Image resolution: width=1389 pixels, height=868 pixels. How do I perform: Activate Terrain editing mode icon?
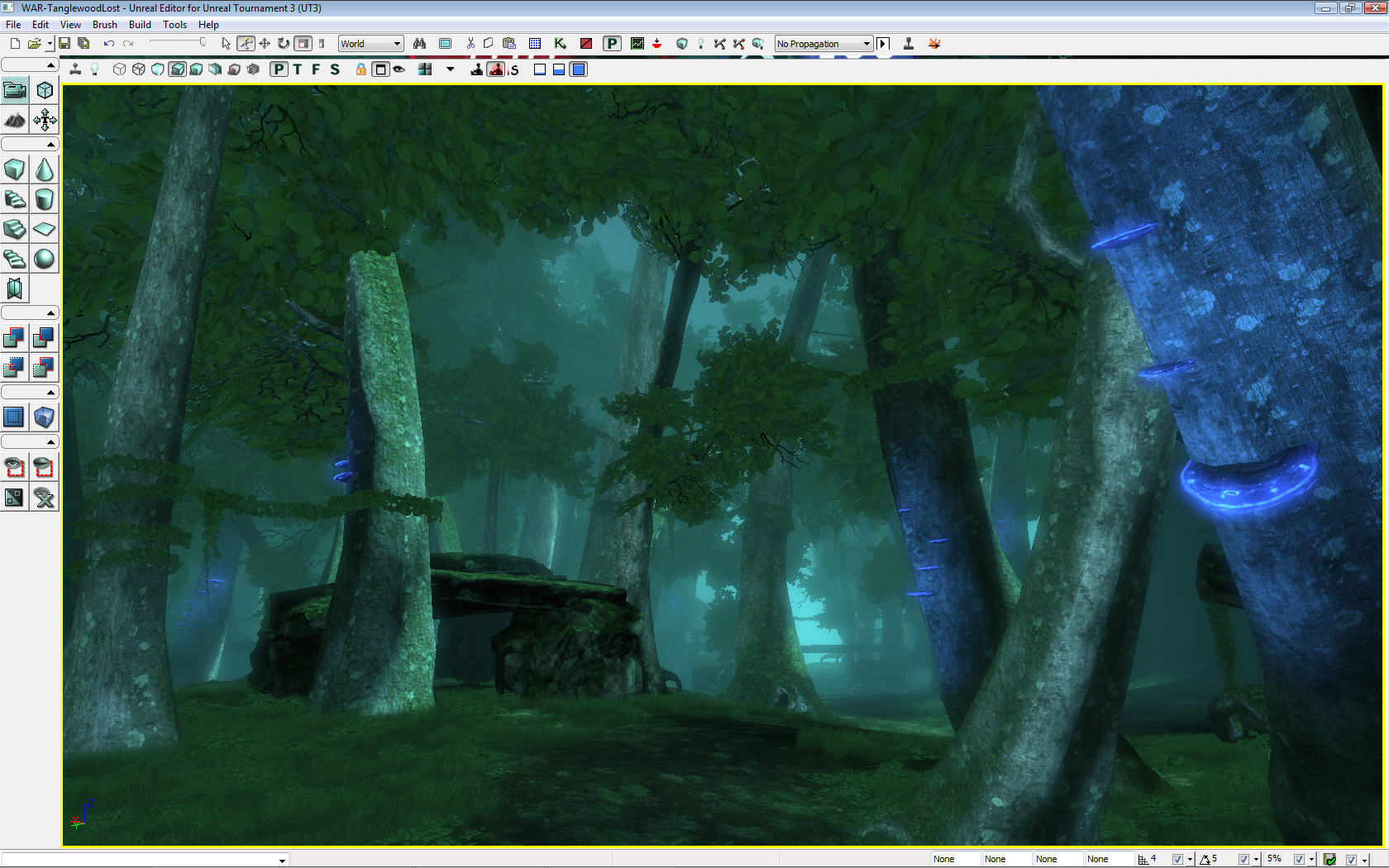(15, 121)
